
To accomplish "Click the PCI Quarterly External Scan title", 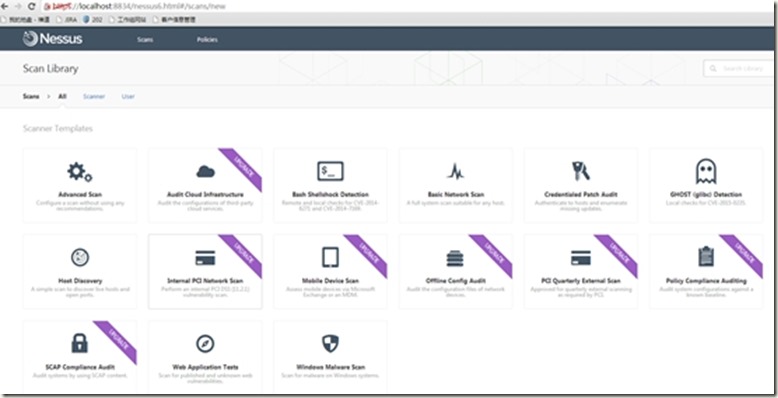I will pos(581,281).
